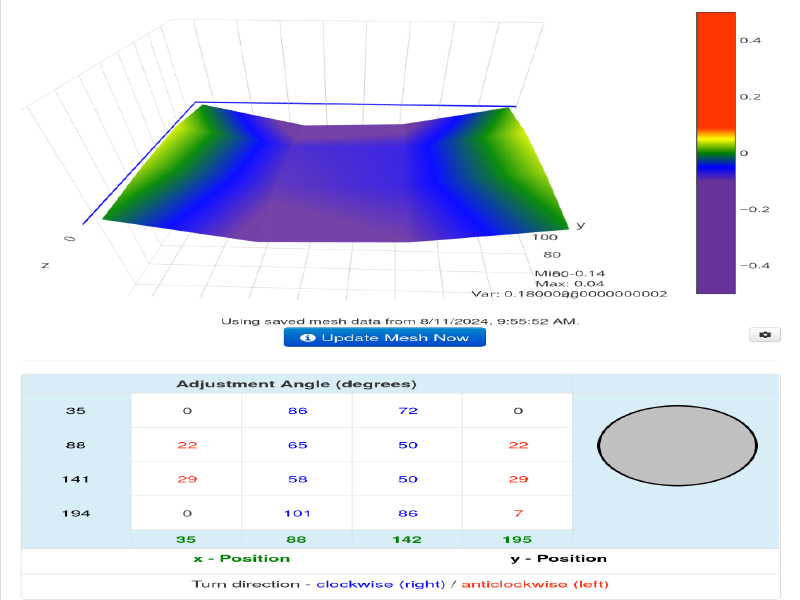Click the 58 degree adjustment value

pos(297,480)
